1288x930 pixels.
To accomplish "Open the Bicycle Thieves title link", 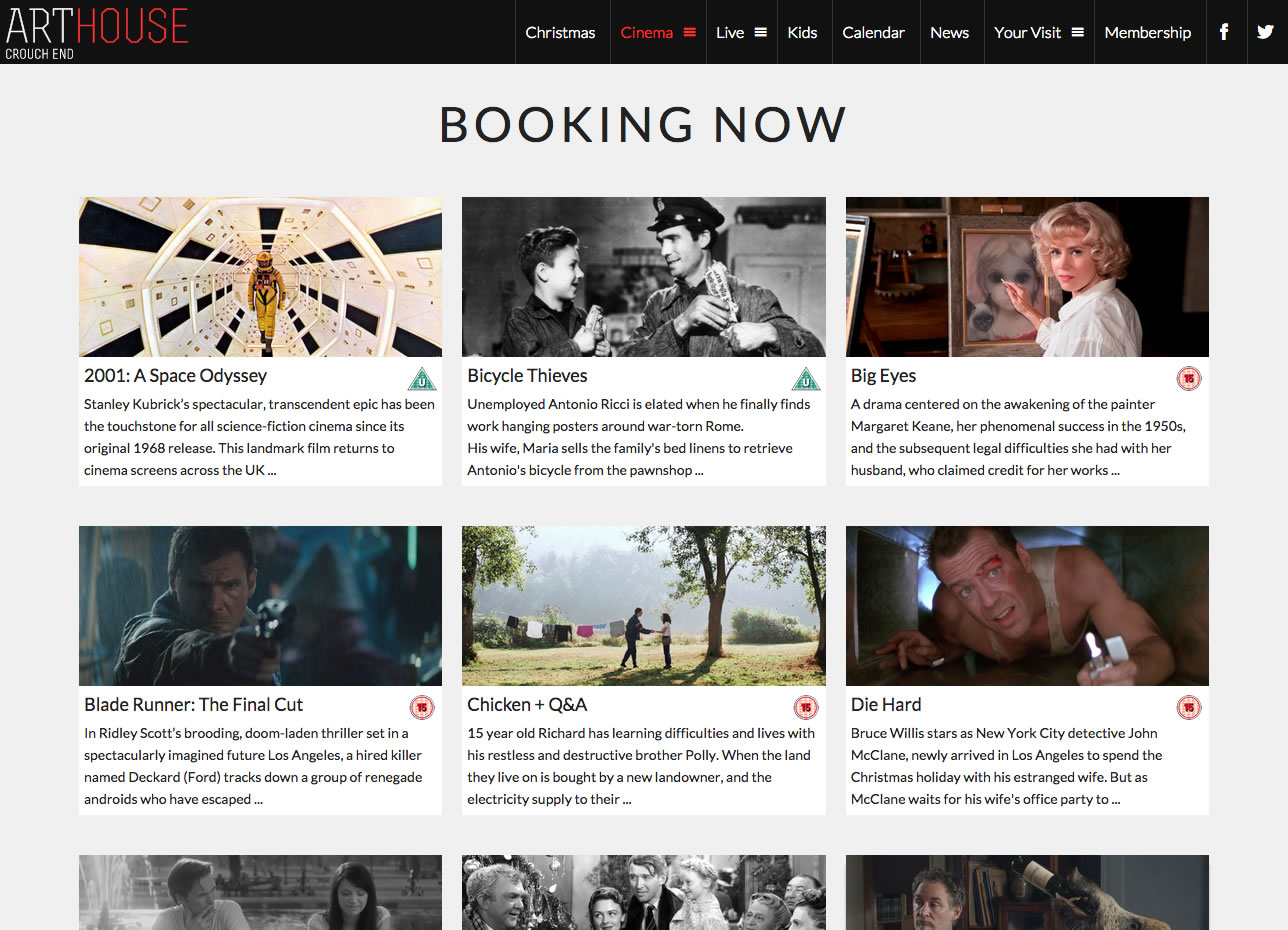I will pyautogui.click(x=527, y=376).
